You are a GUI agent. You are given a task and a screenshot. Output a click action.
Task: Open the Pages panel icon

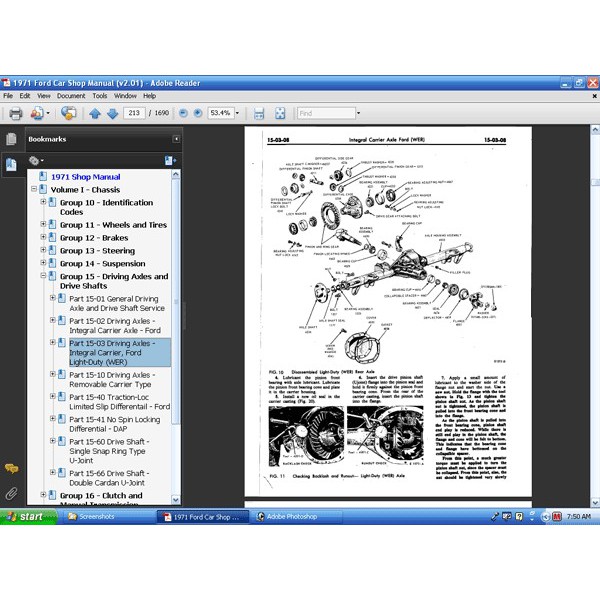[x=11, y=139]
